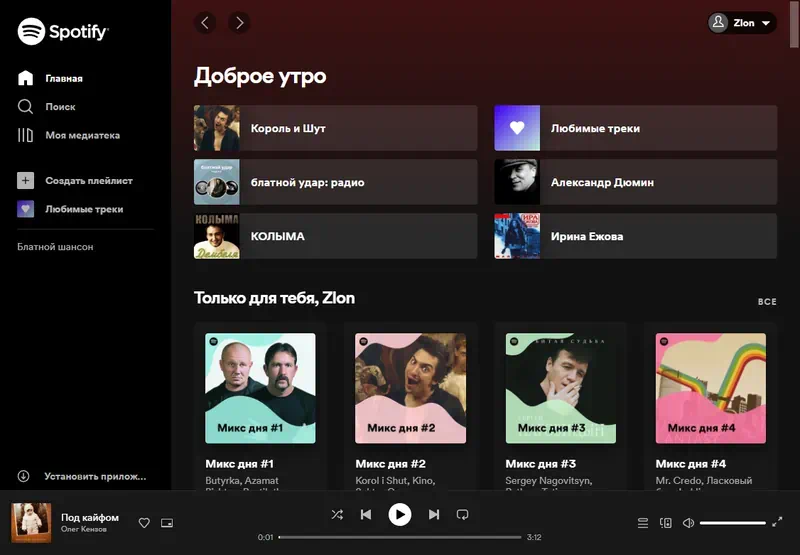Like the current track with heart
The width and height of the screenshot is (800, 555).
point(144,523)
